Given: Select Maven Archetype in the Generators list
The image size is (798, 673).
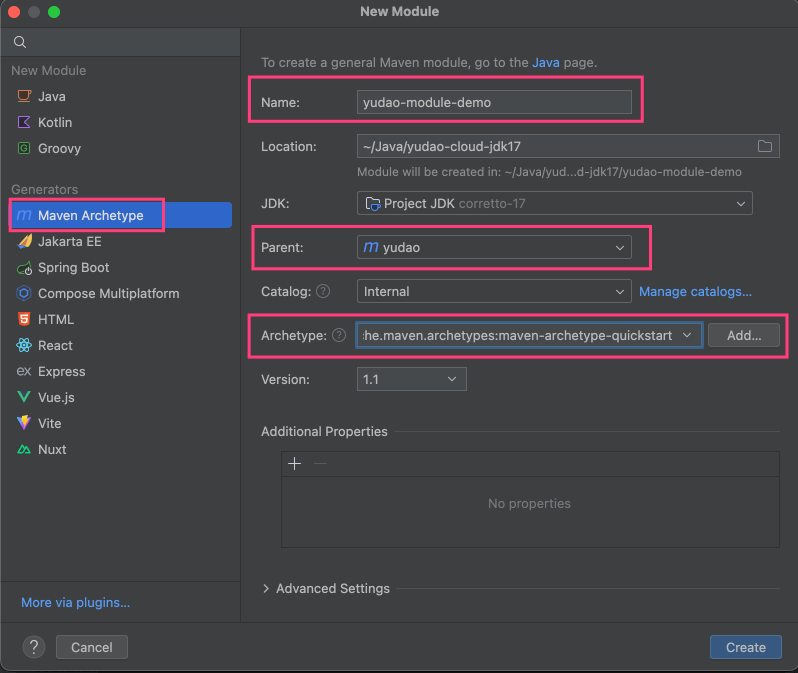Looking at the screenshot, I should tap(90, 215).
